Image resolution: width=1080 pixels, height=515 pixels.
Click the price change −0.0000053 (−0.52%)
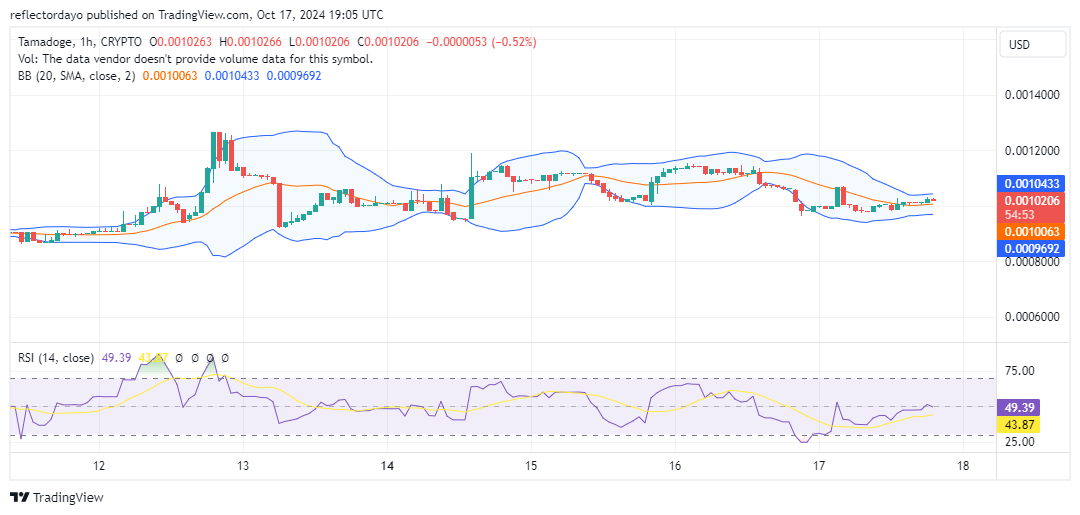pos(481,42)
